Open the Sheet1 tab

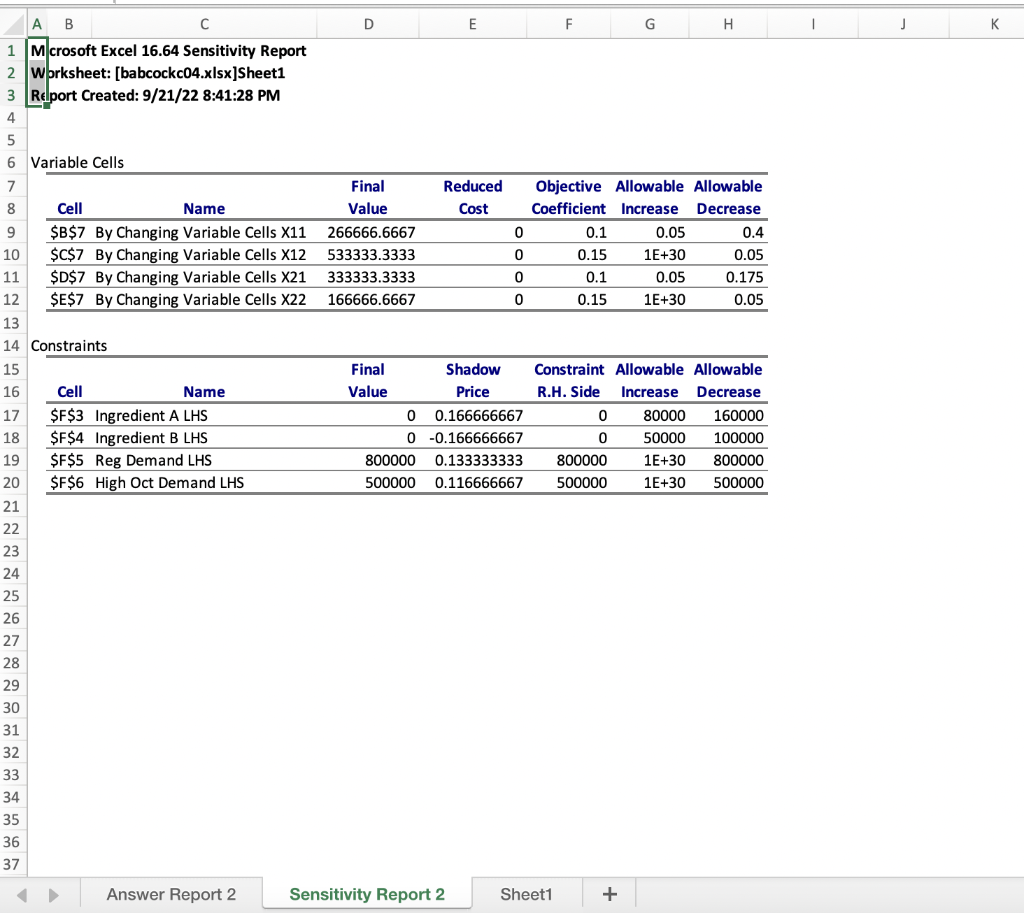pyautogui.click(x=526, y=893)
